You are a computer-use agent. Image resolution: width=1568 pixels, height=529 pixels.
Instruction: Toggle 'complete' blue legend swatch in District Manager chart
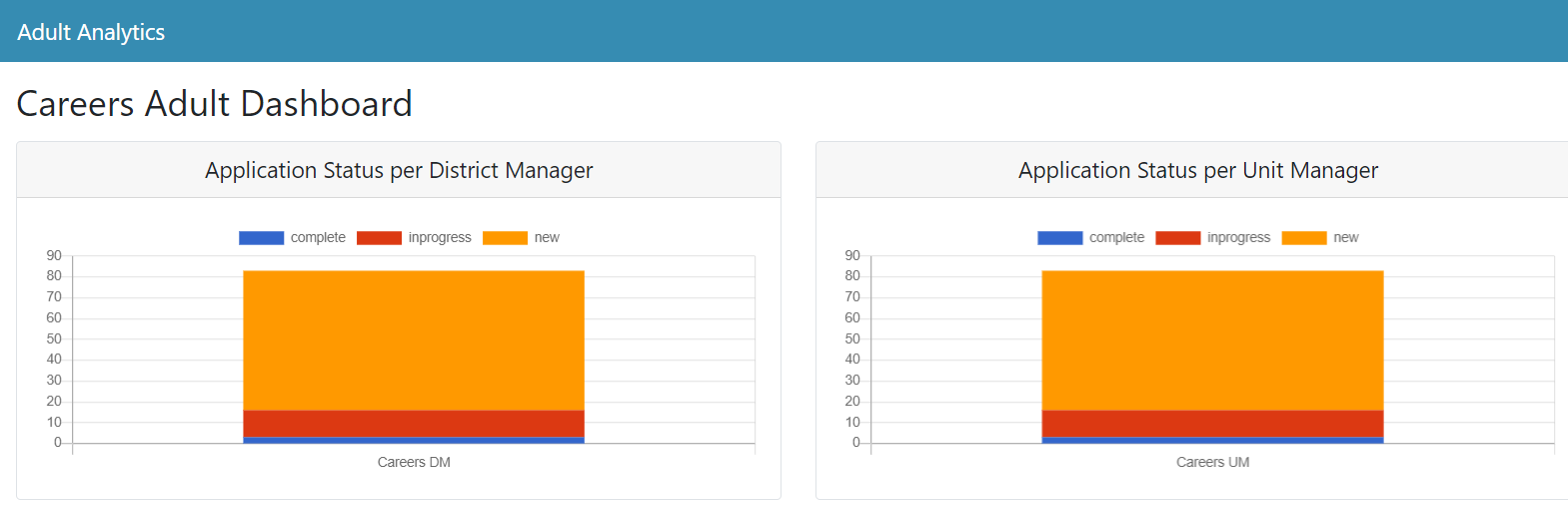tap(261, 238)
